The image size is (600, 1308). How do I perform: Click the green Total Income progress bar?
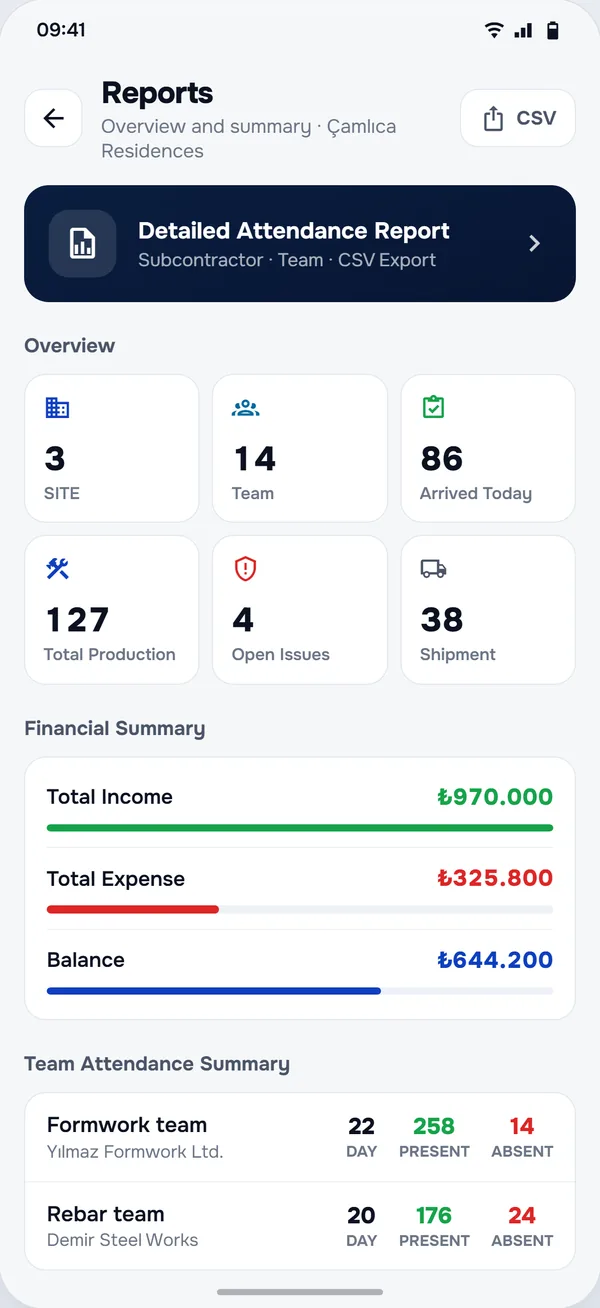tap(300, 828)
